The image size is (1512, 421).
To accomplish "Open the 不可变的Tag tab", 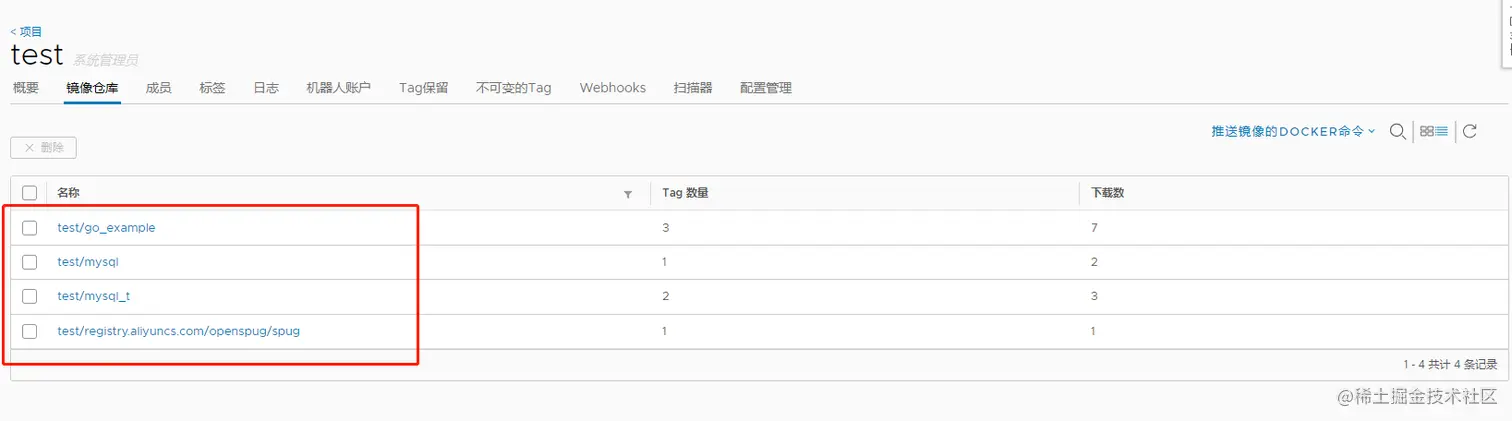I will click(x=514, y=88).
